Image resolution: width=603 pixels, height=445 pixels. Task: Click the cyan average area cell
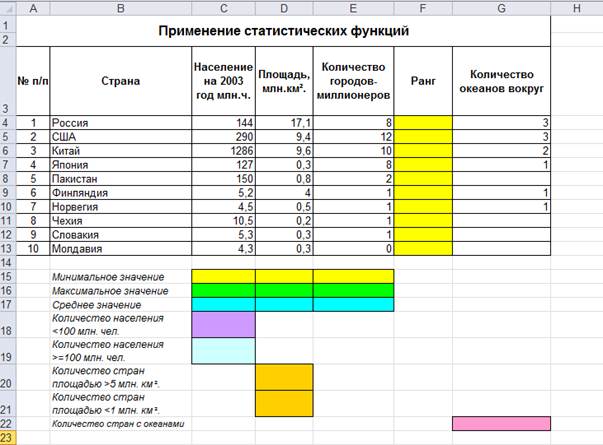(284, 305)
